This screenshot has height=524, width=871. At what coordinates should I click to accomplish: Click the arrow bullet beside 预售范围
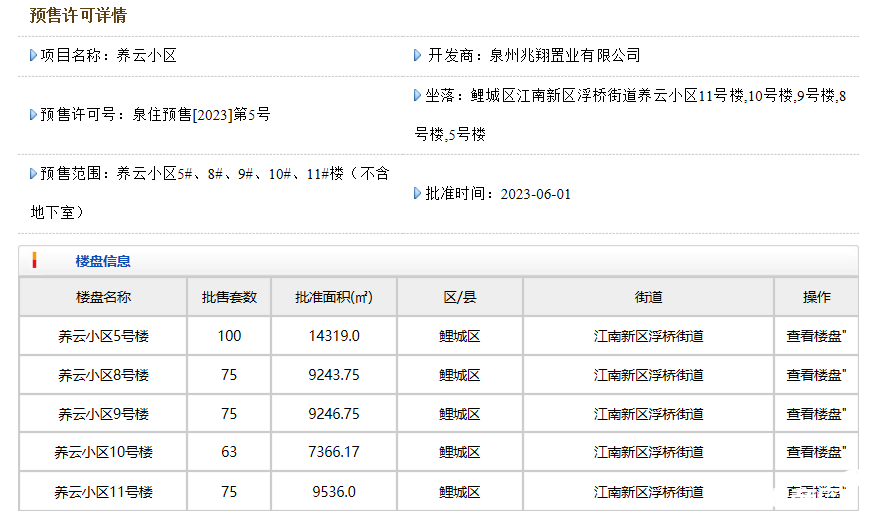34,174
